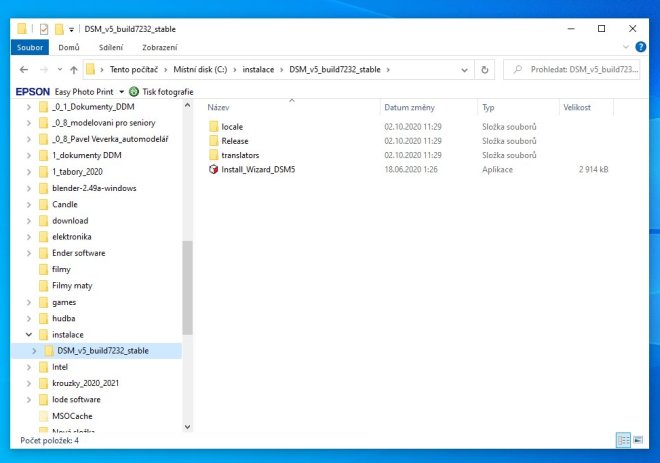Open the quick access toolbar customize arrow
The height and width of the screenshot is (463, 660).
point(72,29)
